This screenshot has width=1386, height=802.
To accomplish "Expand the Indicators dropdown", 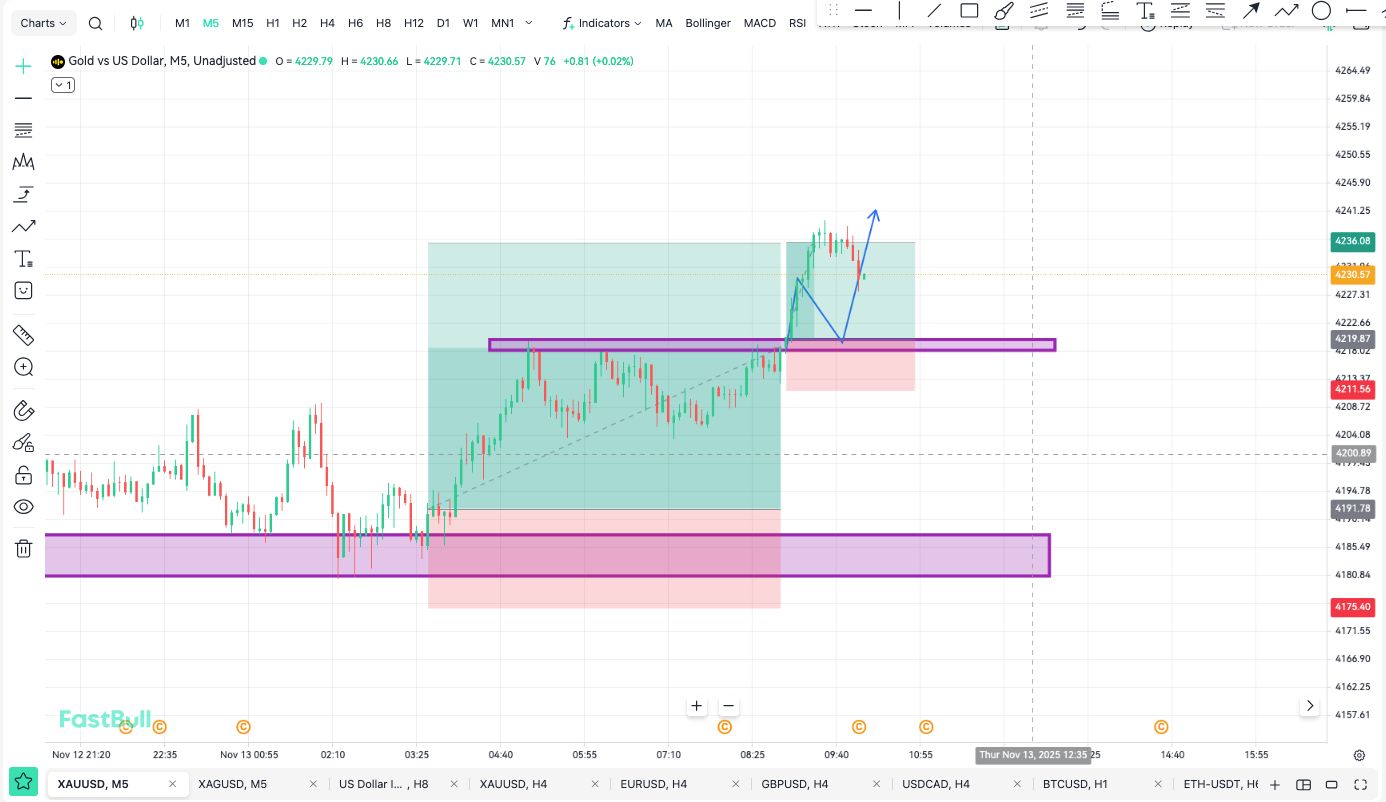I will [602, 23].
